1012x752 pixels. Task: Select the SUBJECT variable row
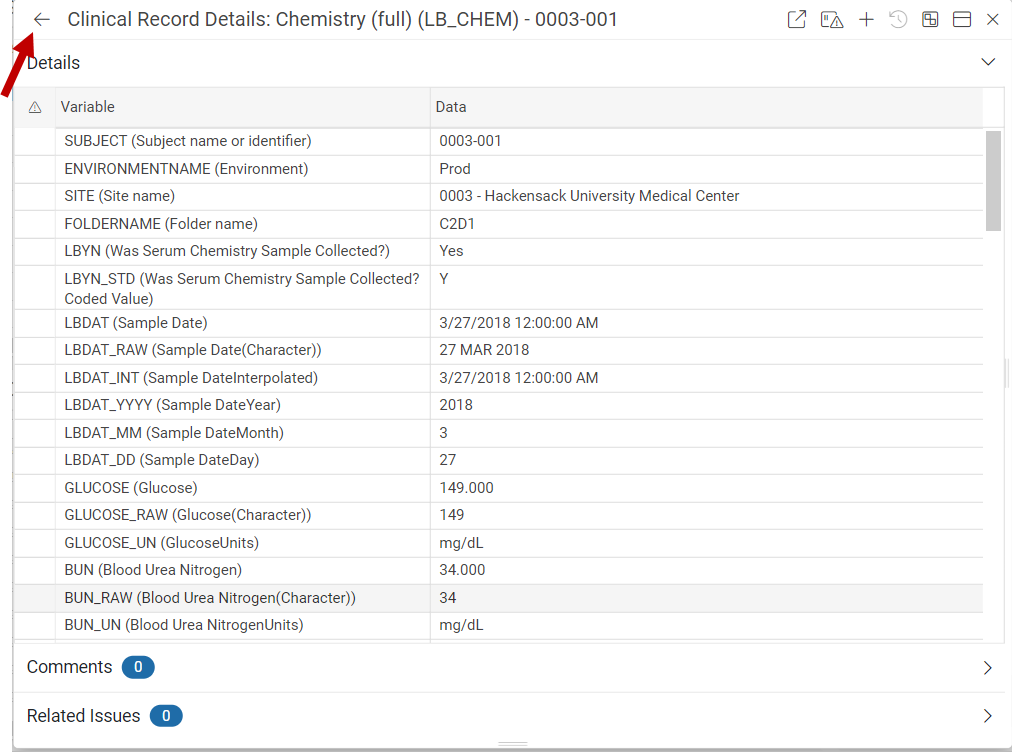[498, 141]
